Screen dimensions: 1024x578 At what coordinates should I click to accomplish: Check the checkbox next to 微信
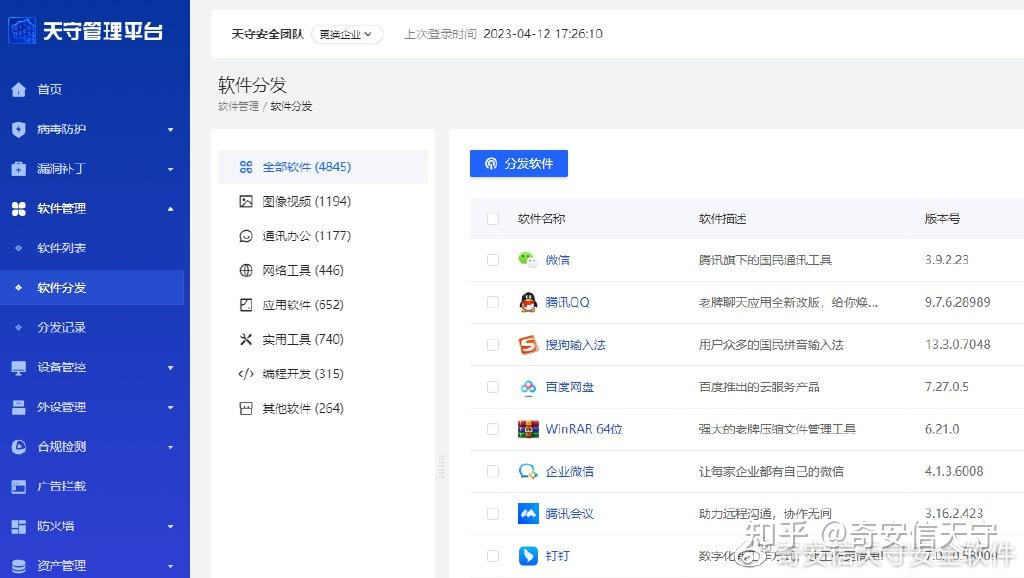(x=492, y=260)
